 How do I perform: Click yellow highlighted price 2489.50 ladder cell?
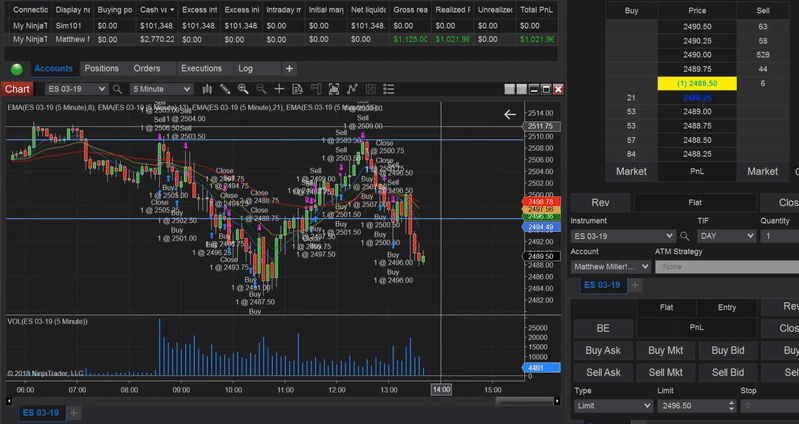click(x=697, y=84)
